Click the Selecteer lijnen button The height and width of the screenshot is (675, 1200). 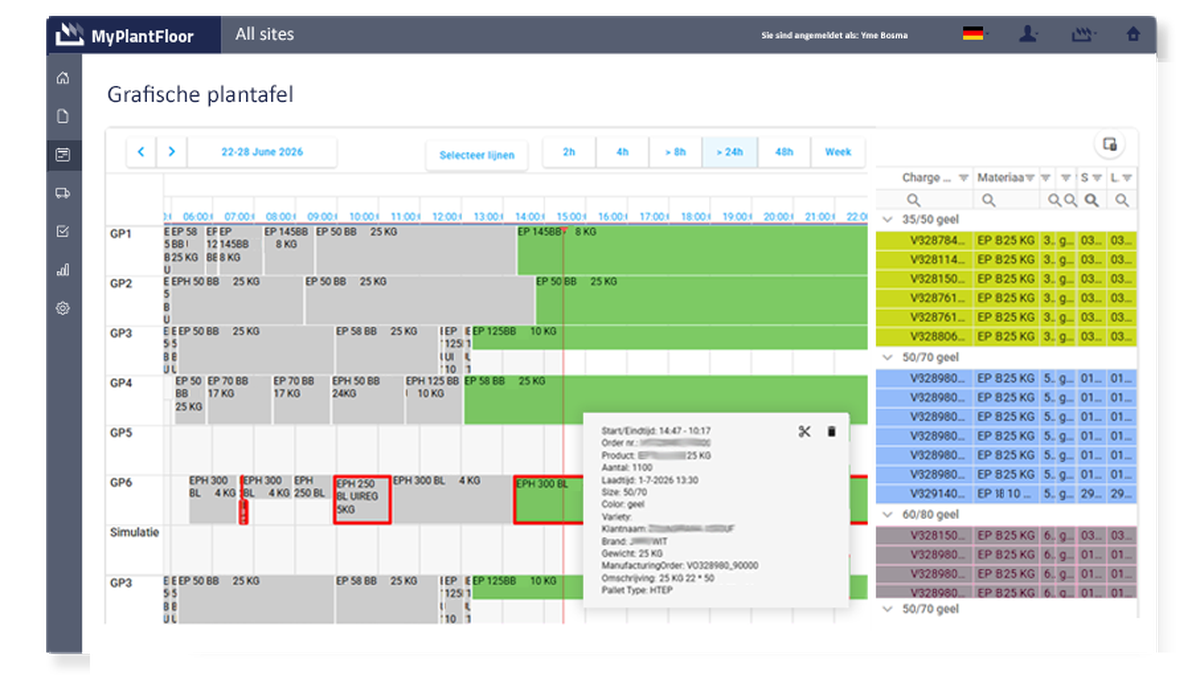click(x=477, y=155)
